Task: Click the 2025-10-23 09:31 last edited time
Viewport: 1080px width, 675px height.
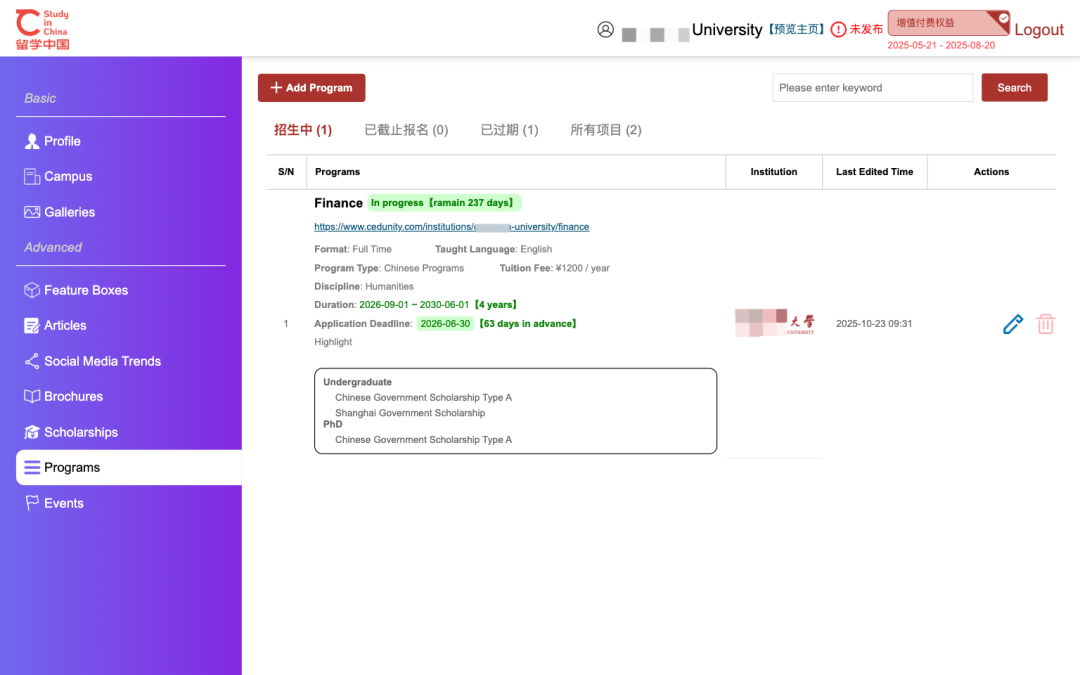Action: click(x=874, y=324)
